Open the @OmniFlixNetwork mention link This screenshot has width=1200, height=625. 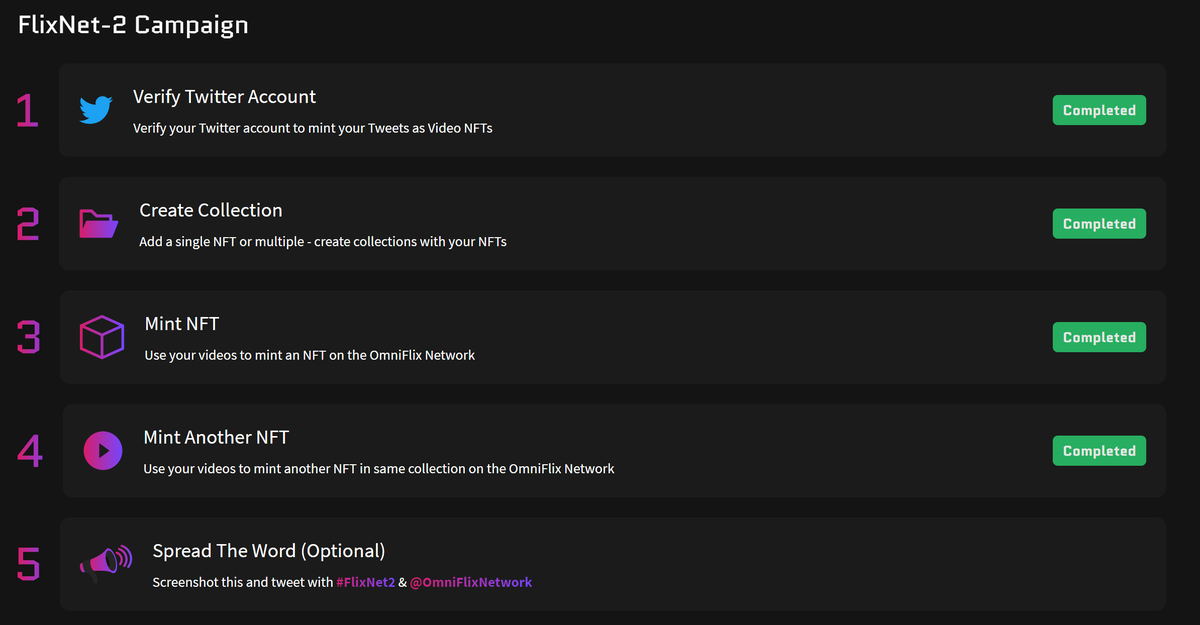pyautogui.click(x=470, y=582)
